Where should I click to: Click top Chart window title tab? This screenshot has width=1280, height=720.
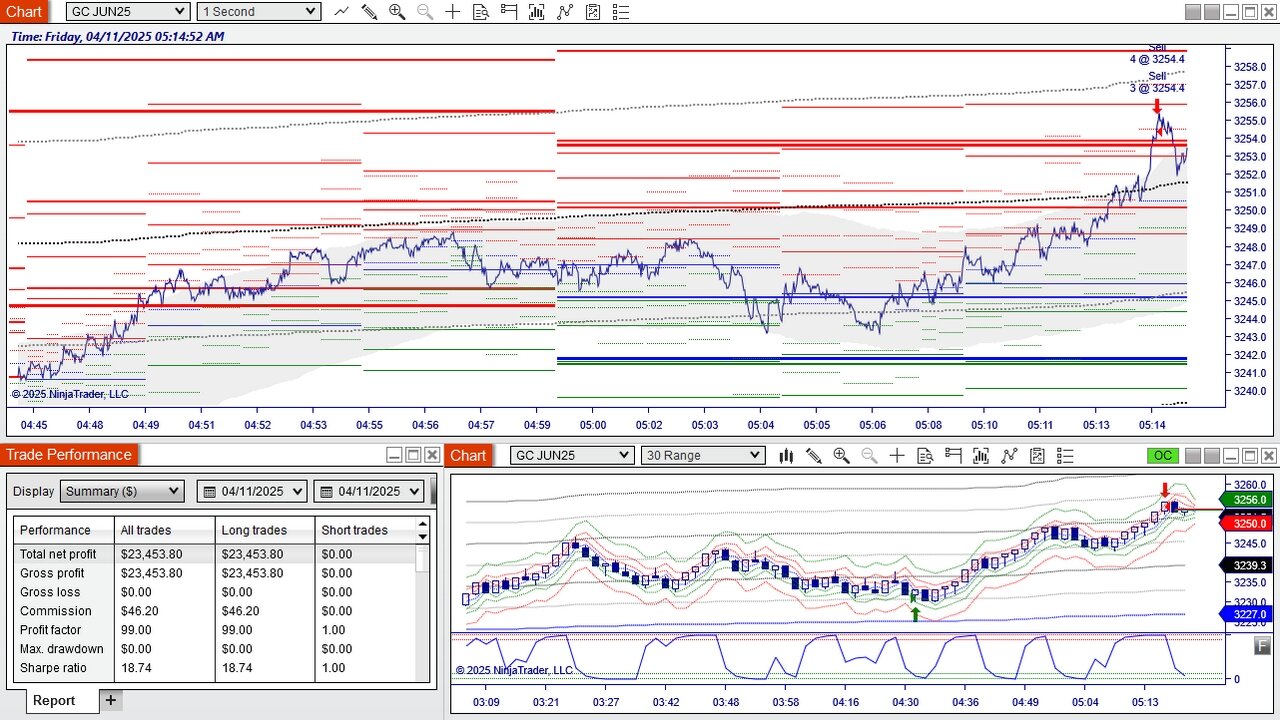24,11
